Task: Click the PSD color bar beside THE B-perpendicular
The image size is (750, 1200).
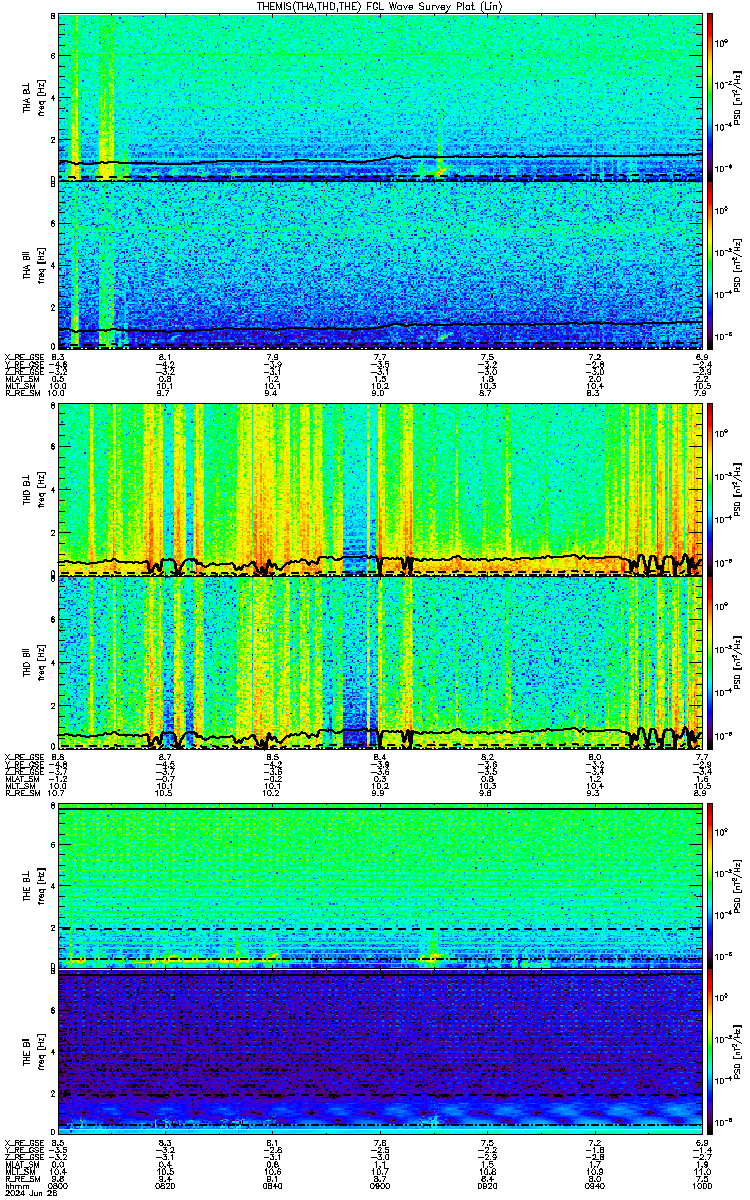Action: click(x=709, y=887)
